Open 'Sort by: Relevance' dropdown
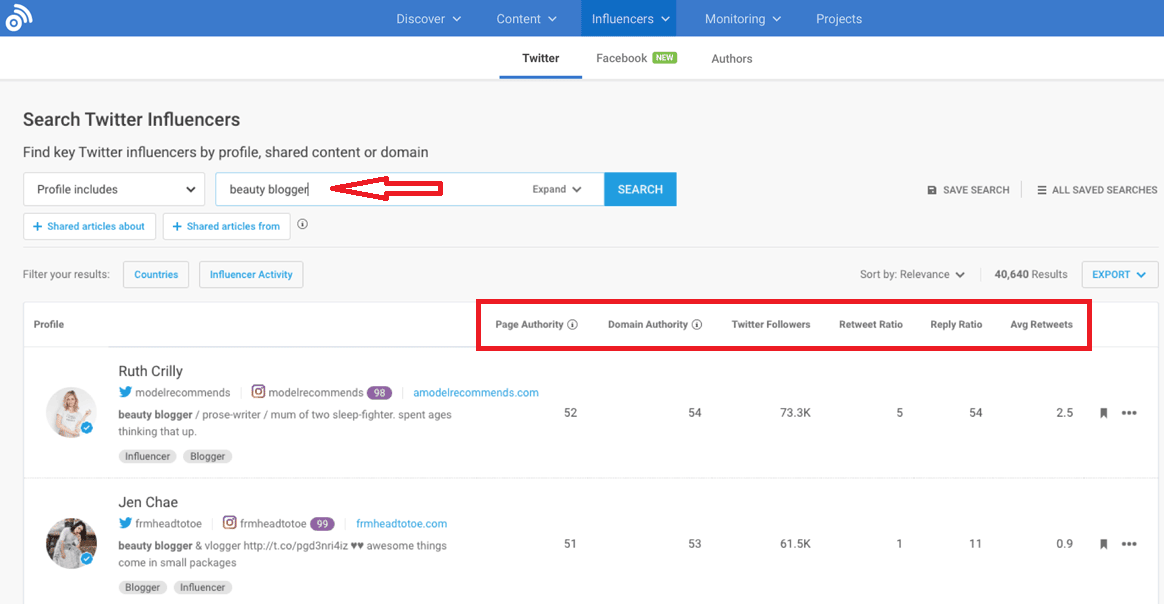 [912, 275]
